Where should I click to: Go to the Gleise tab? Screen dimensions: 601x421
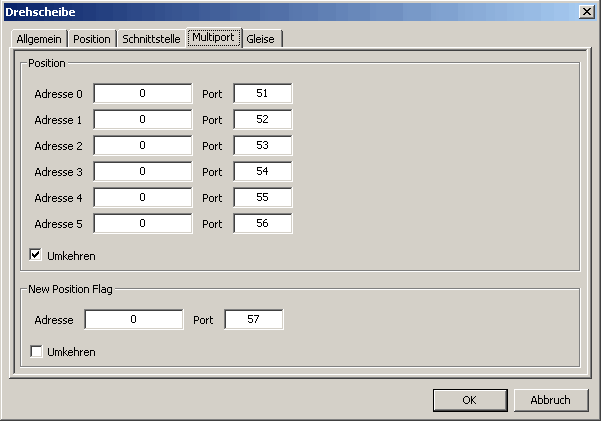click(264, 39)
